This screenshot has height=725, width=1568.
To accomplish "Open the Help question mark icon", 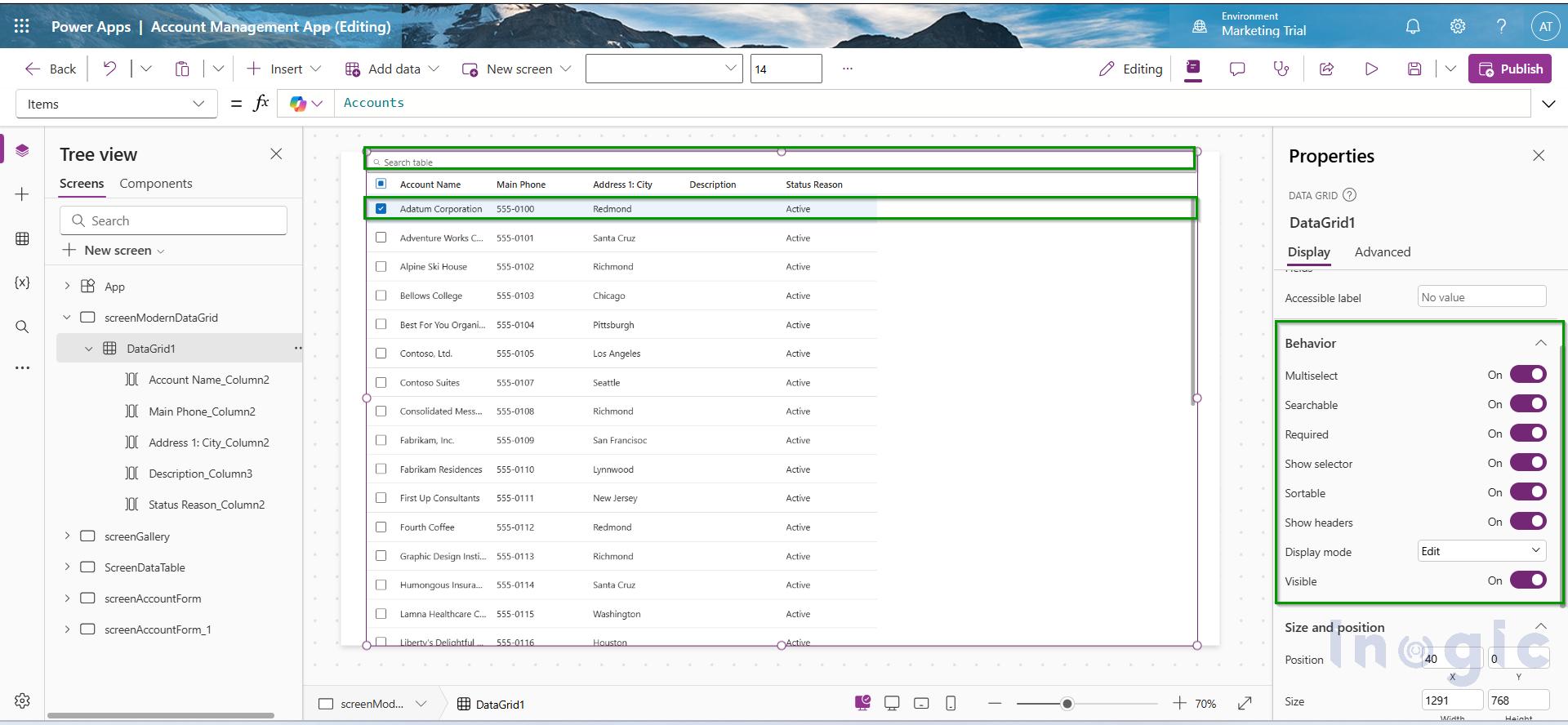I will click(1501, 26).
